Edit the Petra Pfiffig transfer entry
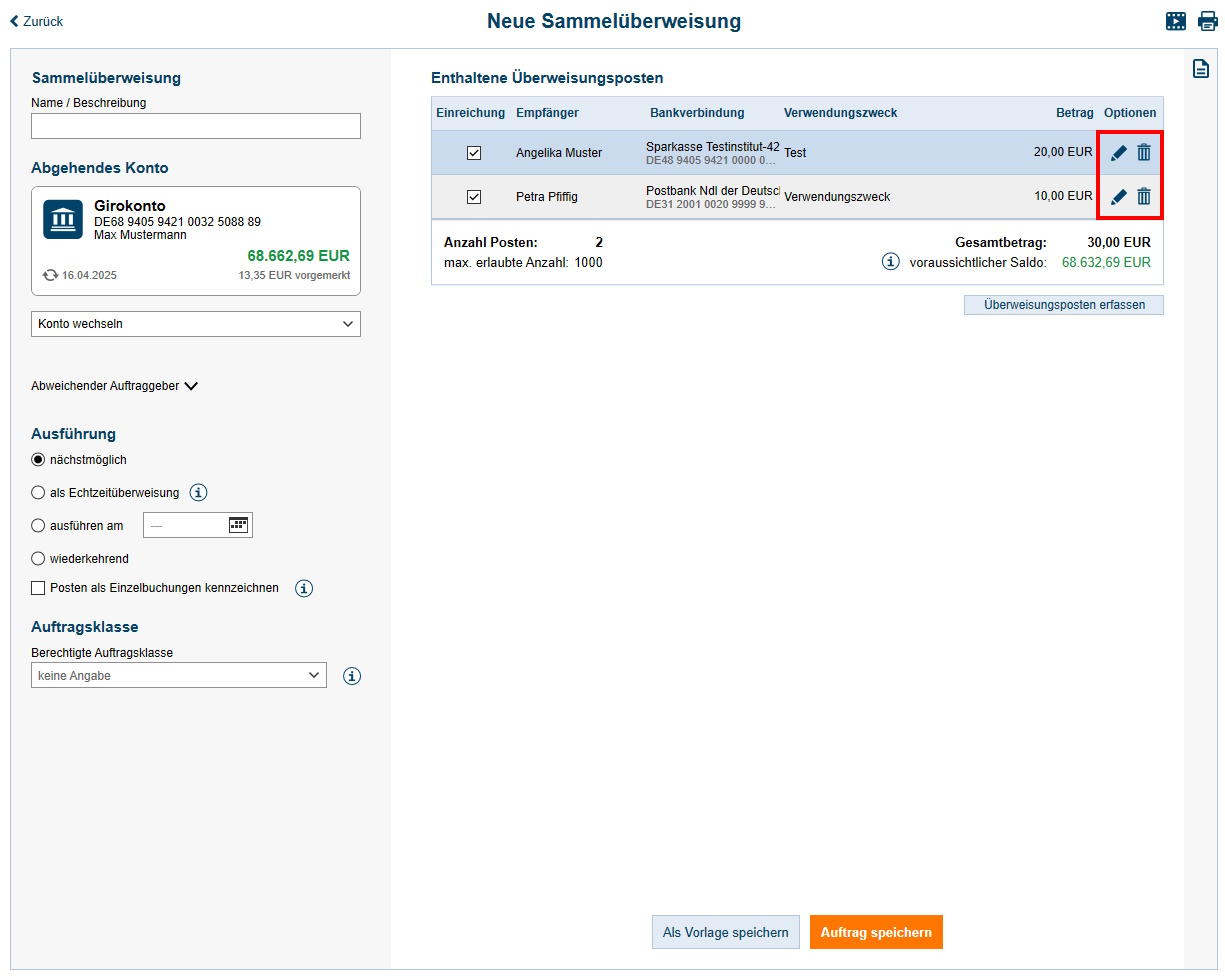Image resolution: width=1225 pixels, height=976 pixels. pyautogui.click(x=1119, y=197)
